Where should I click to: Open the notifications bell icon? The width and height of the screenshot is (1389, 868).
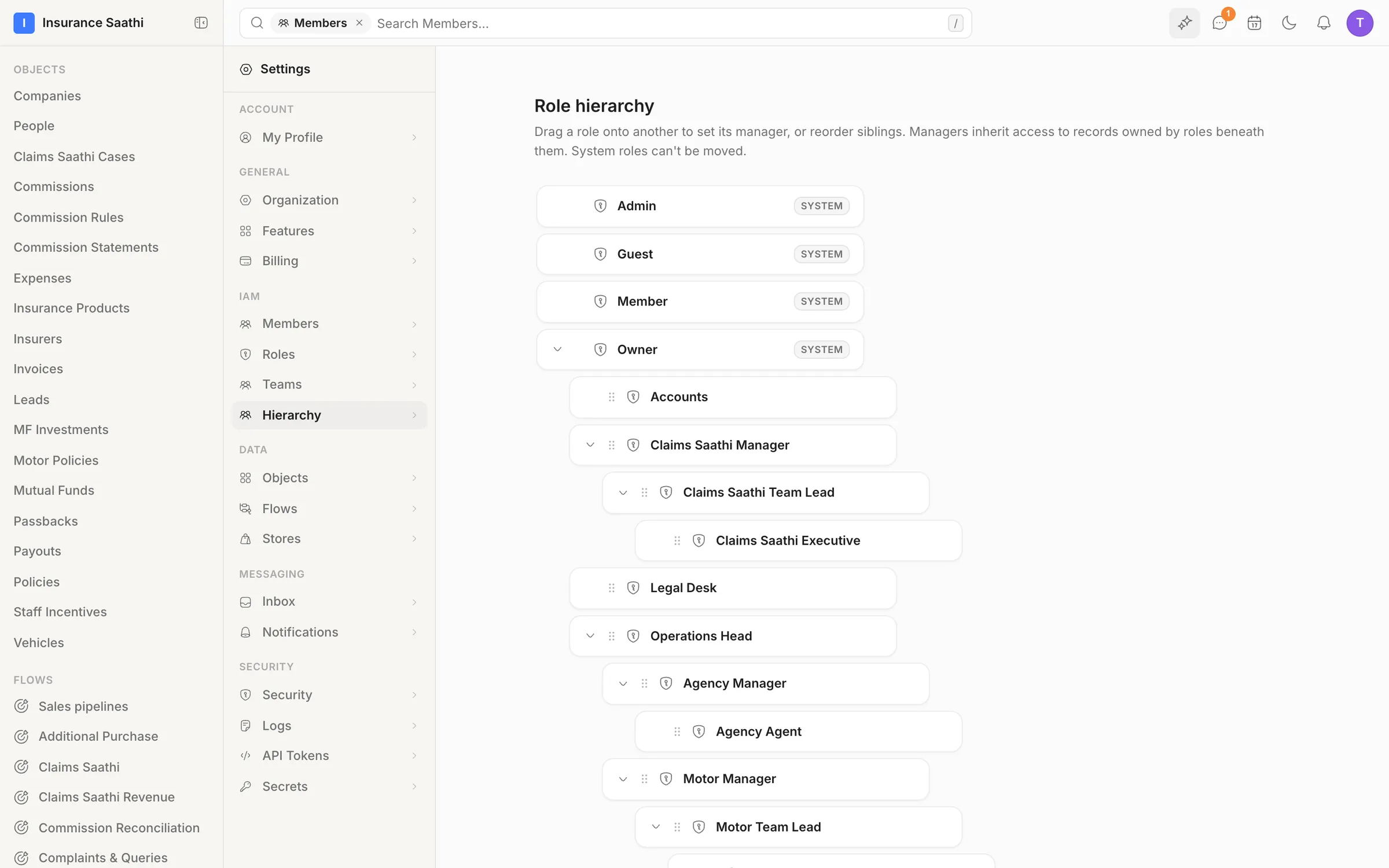point(1324,23)
